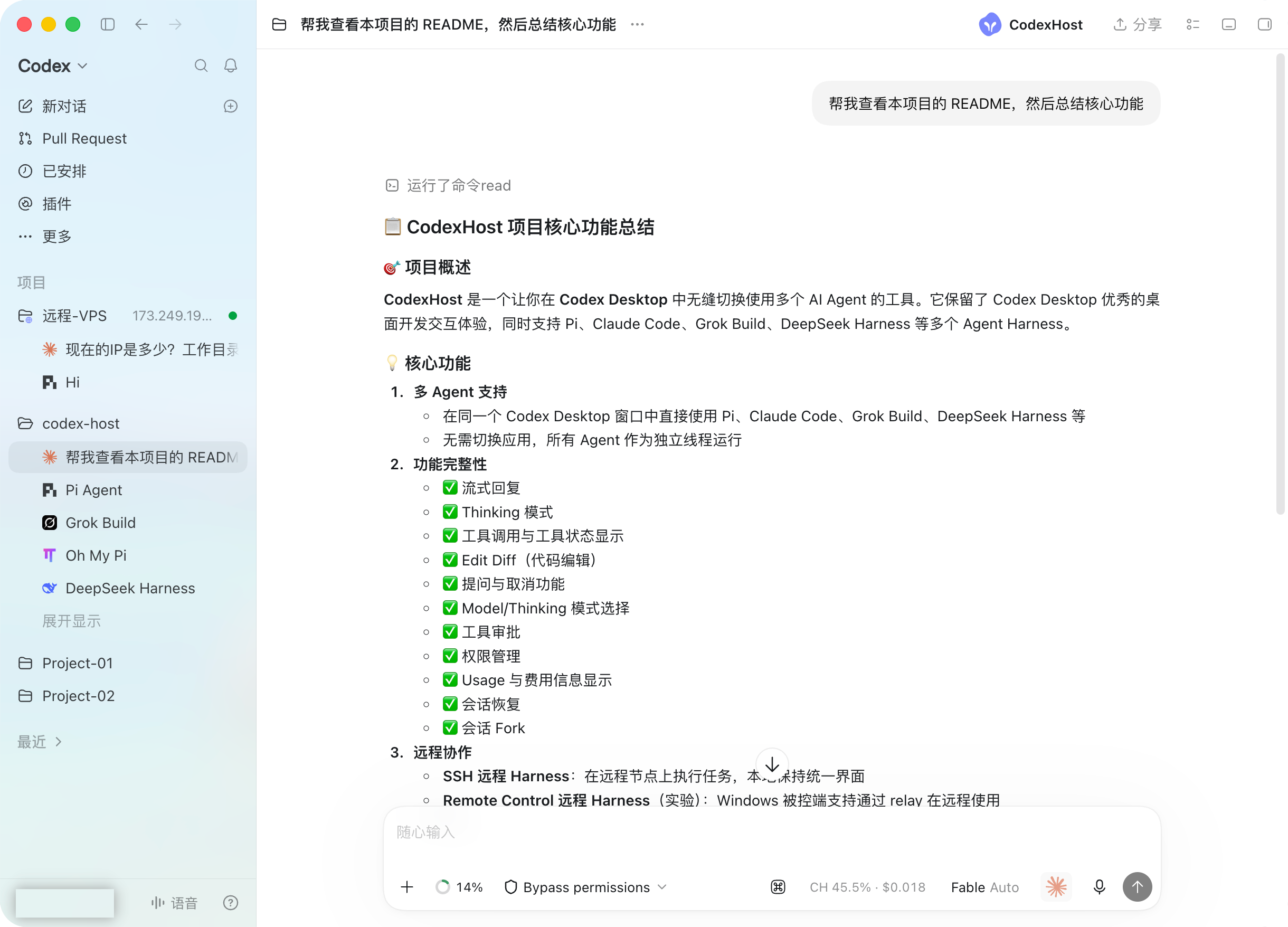Expand the 最近 recent section

tap(40, 742)
